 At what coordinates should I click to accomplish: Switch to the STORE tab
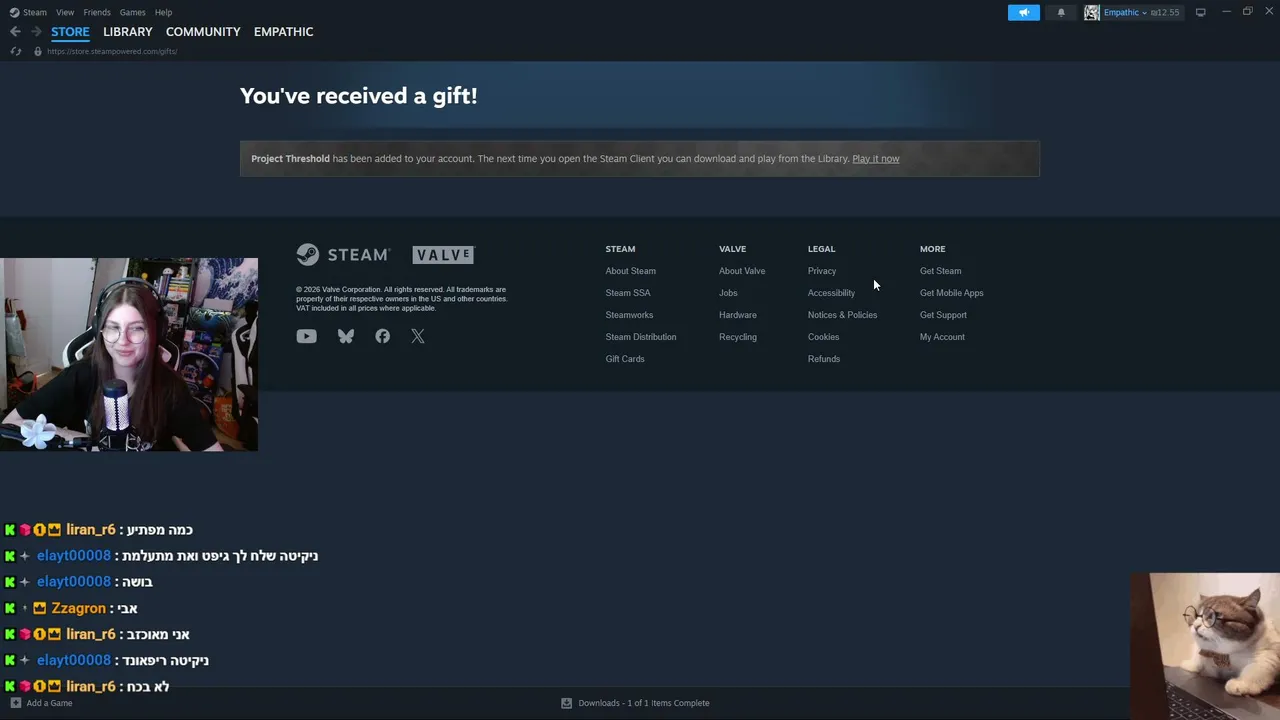coord(70,32)
